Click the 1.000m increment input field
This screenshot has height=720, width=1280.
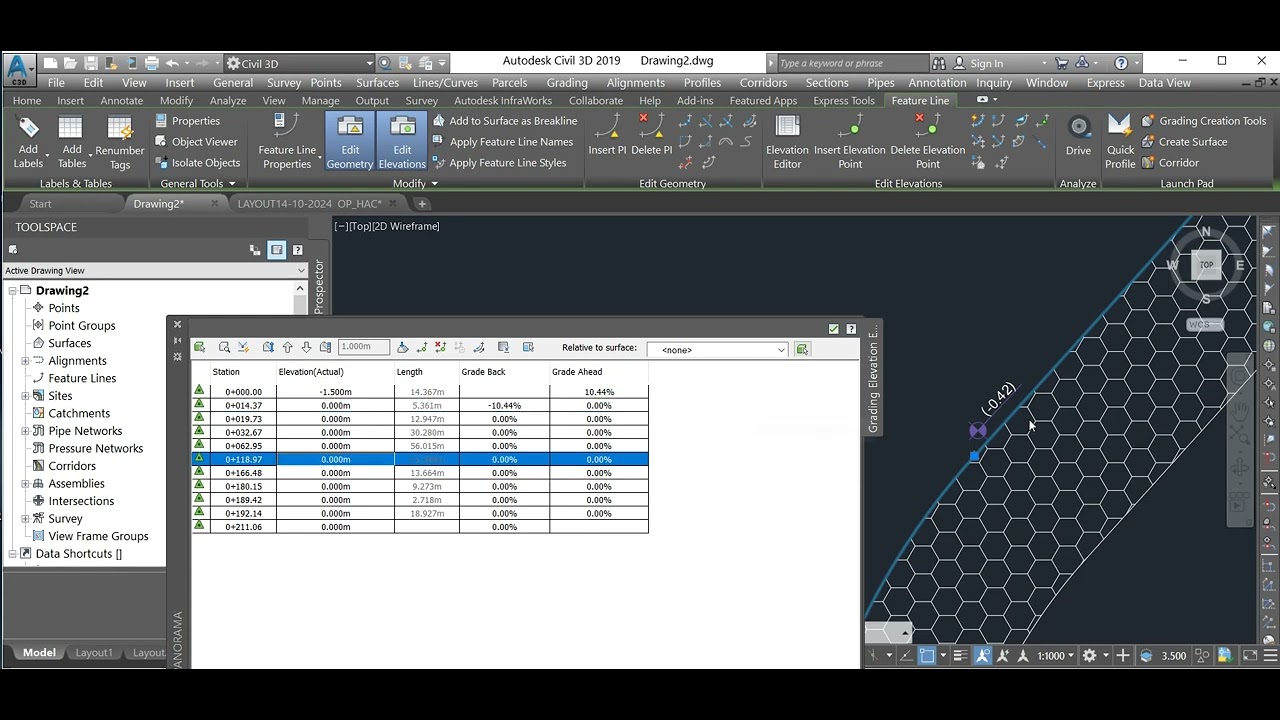click(x=364, y=347)
